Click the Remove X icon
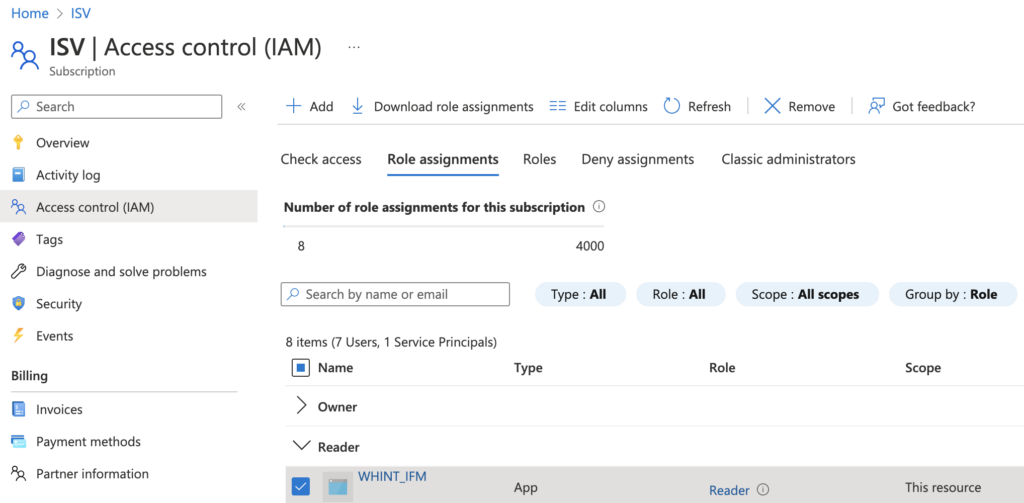Viewport: 1024px width, 503px height. click(773, 106)
